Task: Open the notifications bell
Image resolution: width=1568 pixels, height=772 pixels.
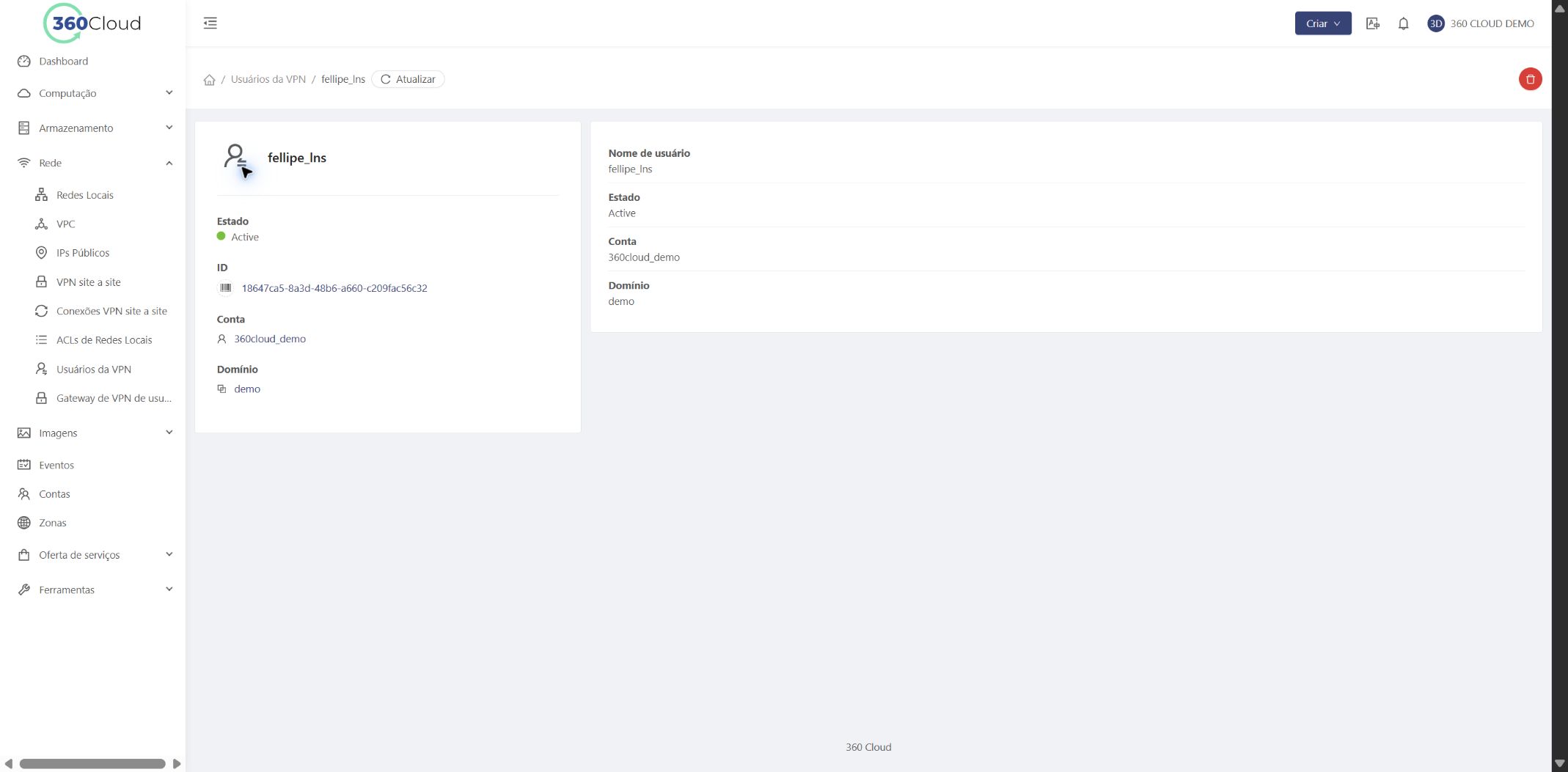Action: click(x=1403, y=23)
